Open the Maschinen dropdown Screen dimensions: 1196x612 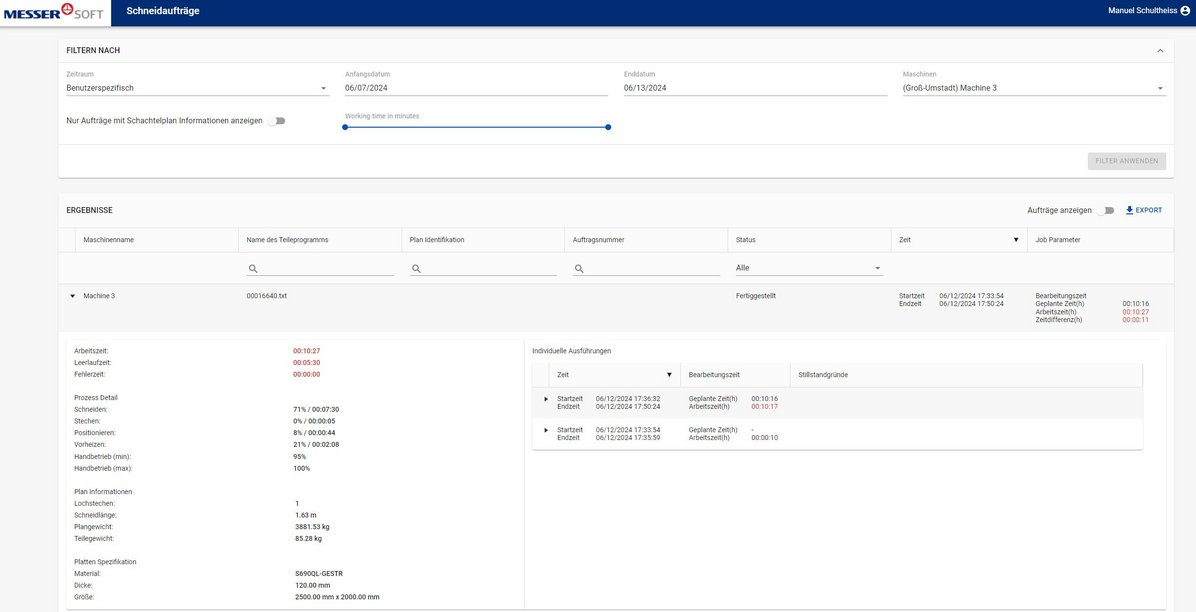pos(1033,88)
